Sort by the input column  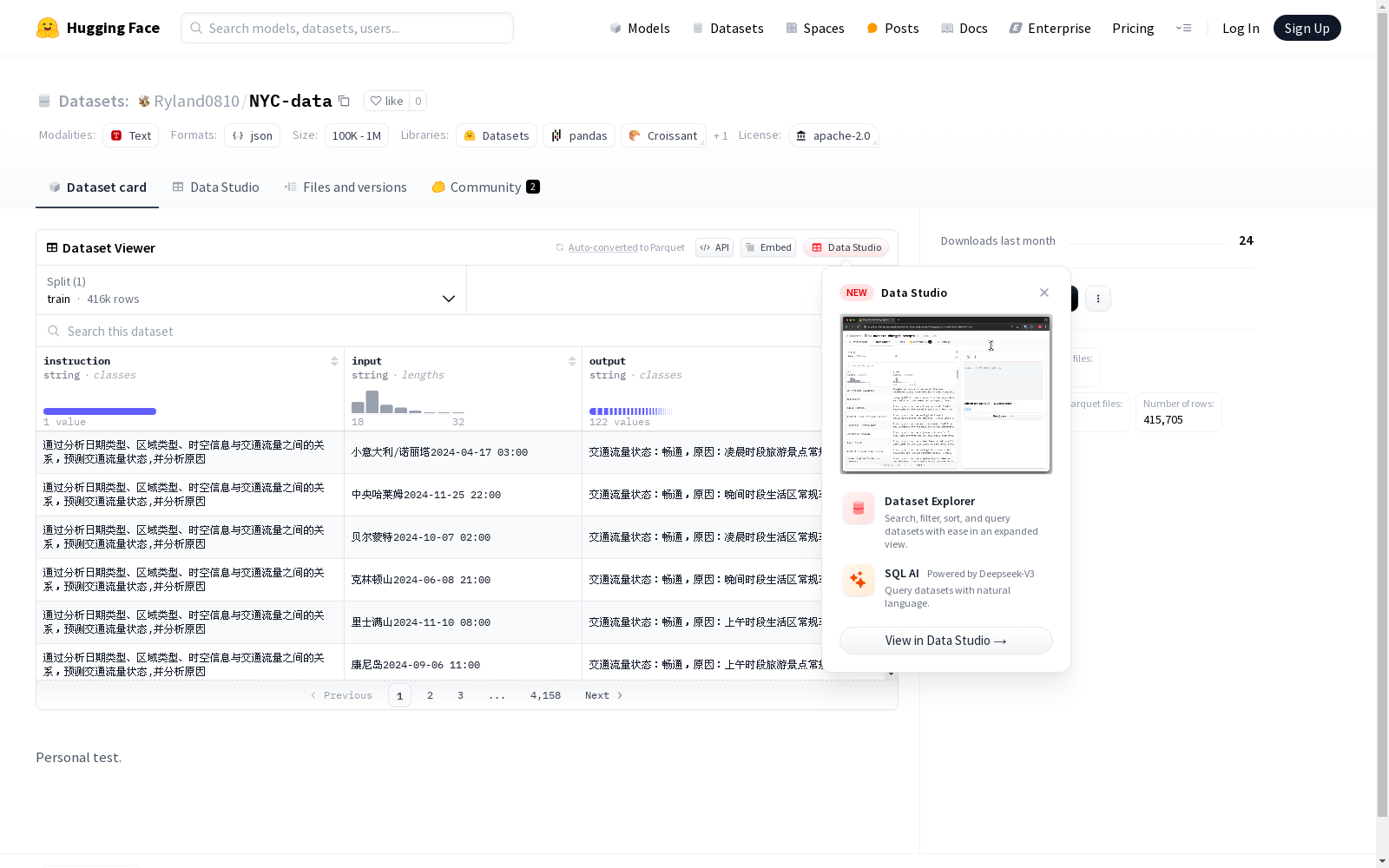tap(572, 361)
